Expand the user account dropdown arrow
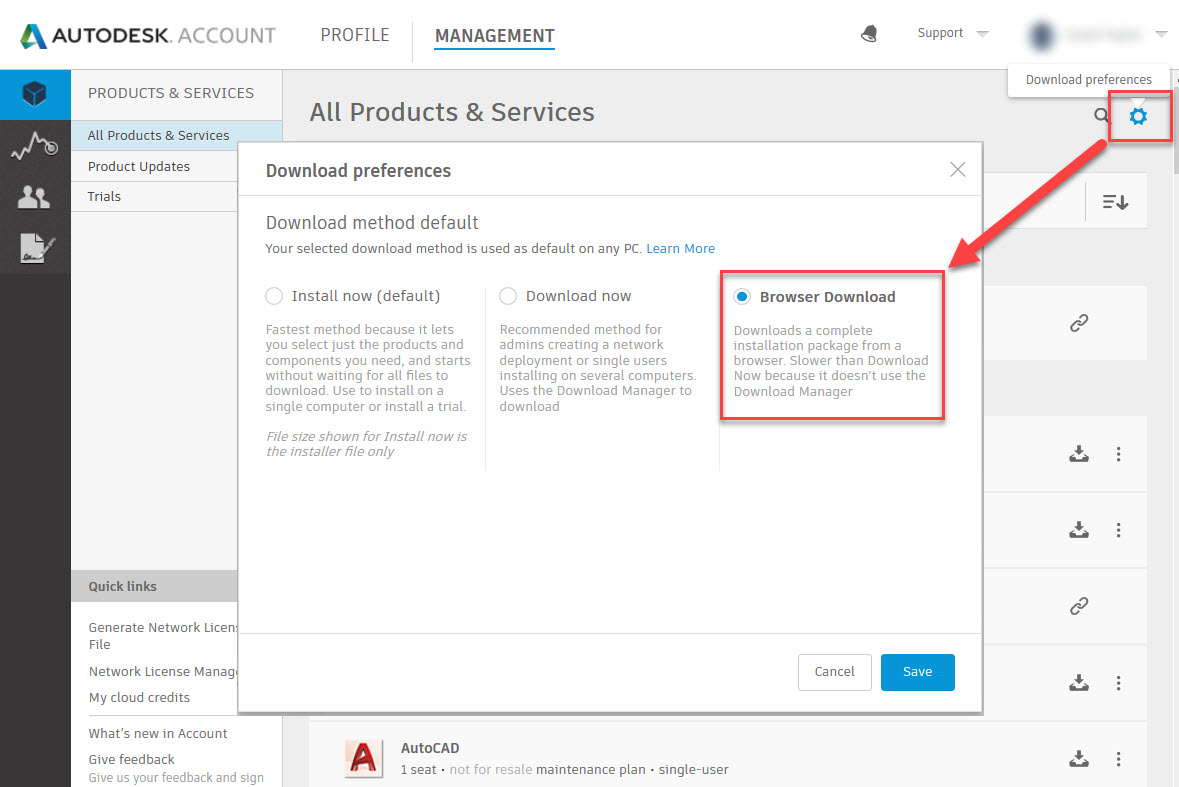Screen dimensions: 1179x787 [x=1162, y=34]
